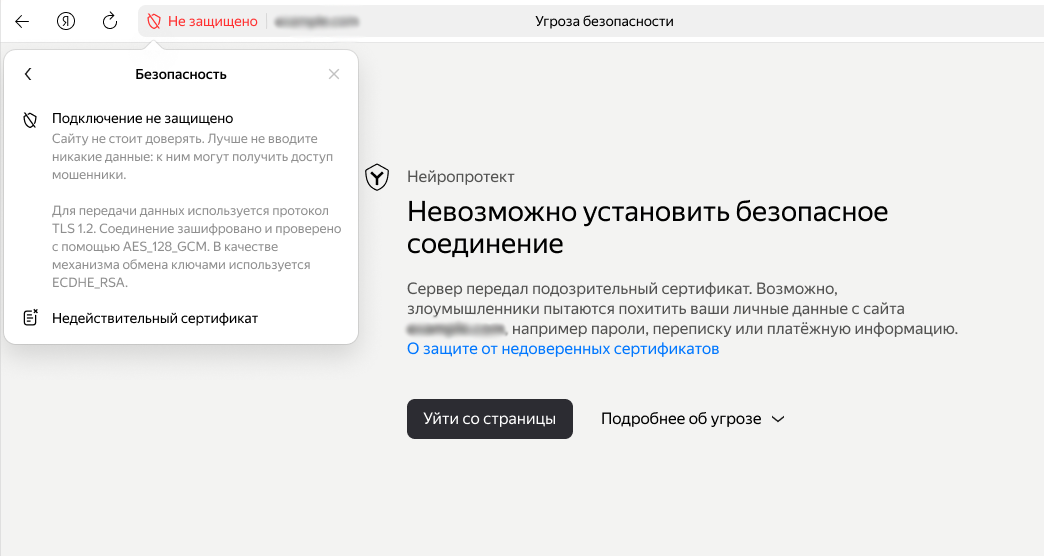Click the certificate icon in the popup
This screenshot has height=556, width=1044.
30,318
